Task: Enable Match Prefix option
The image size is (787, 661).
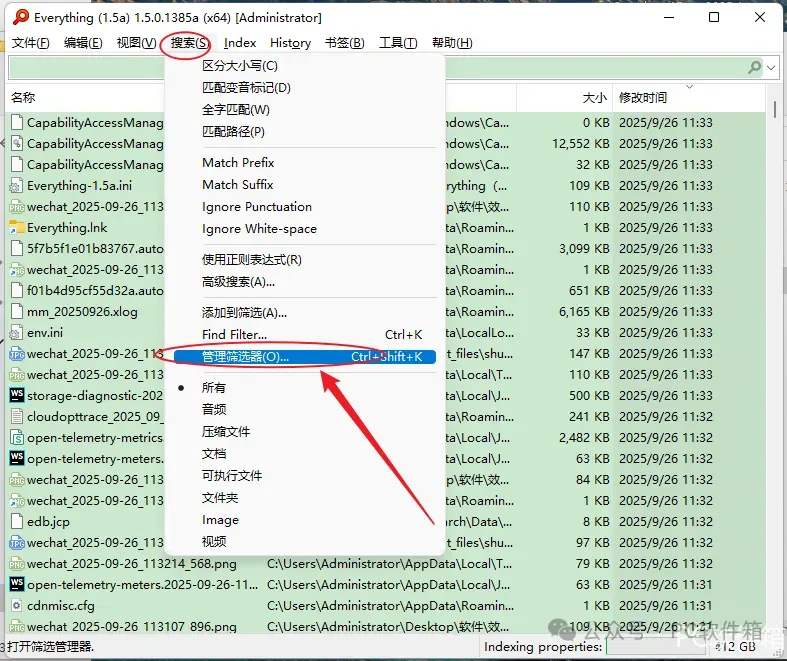Action: coord(305,163)
